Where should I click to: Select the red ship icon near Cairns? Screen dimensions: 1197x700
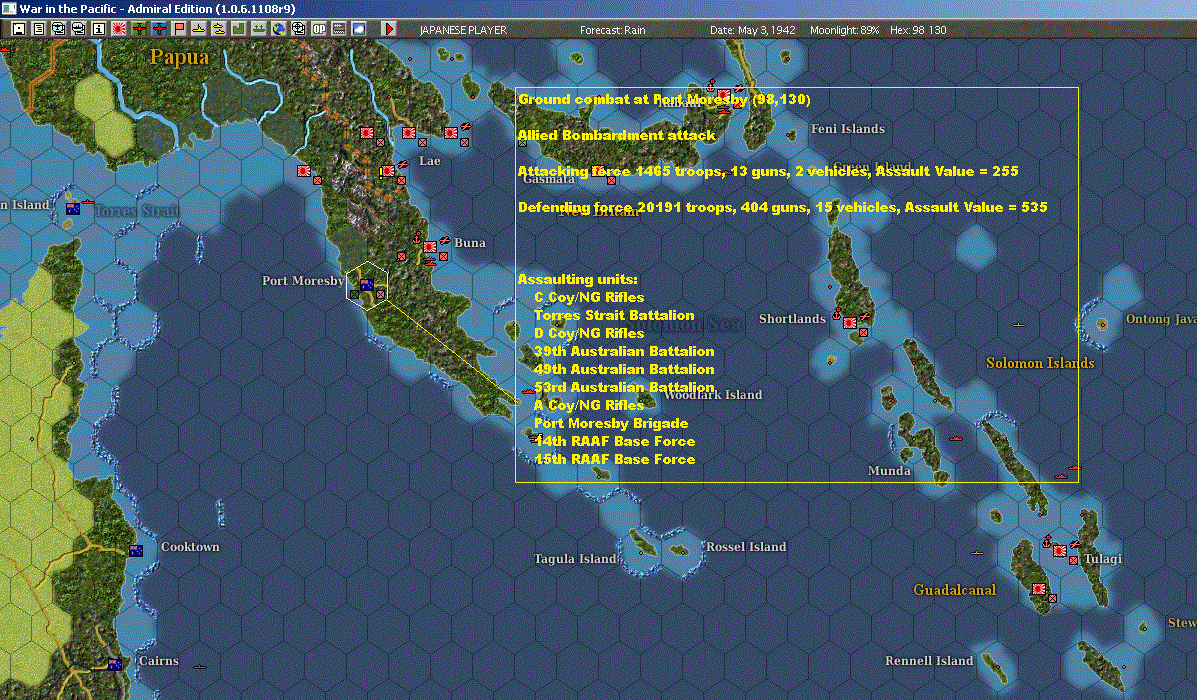coord(200,666)
